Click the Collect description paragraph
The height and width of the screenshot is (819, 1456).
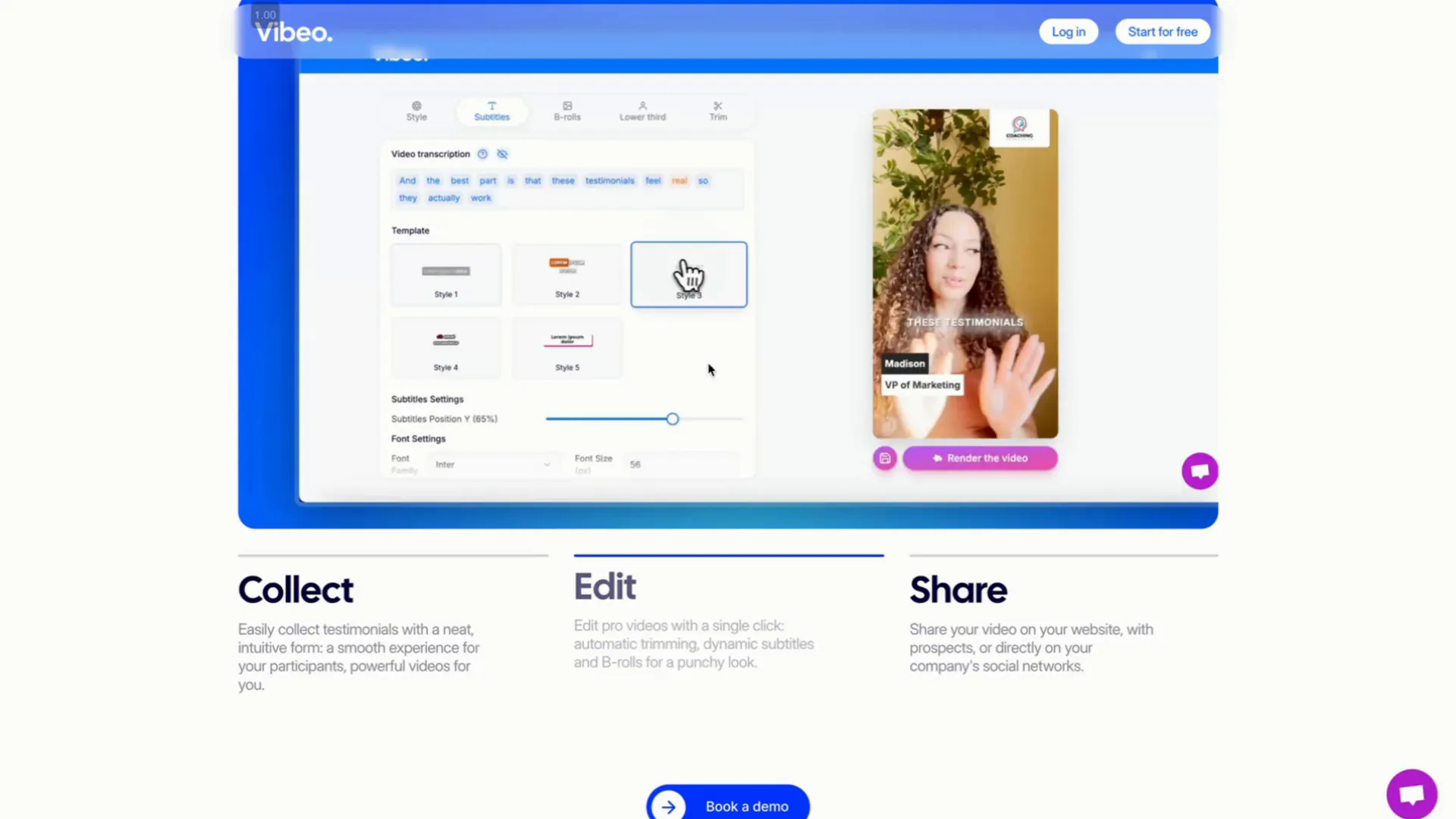359,657
